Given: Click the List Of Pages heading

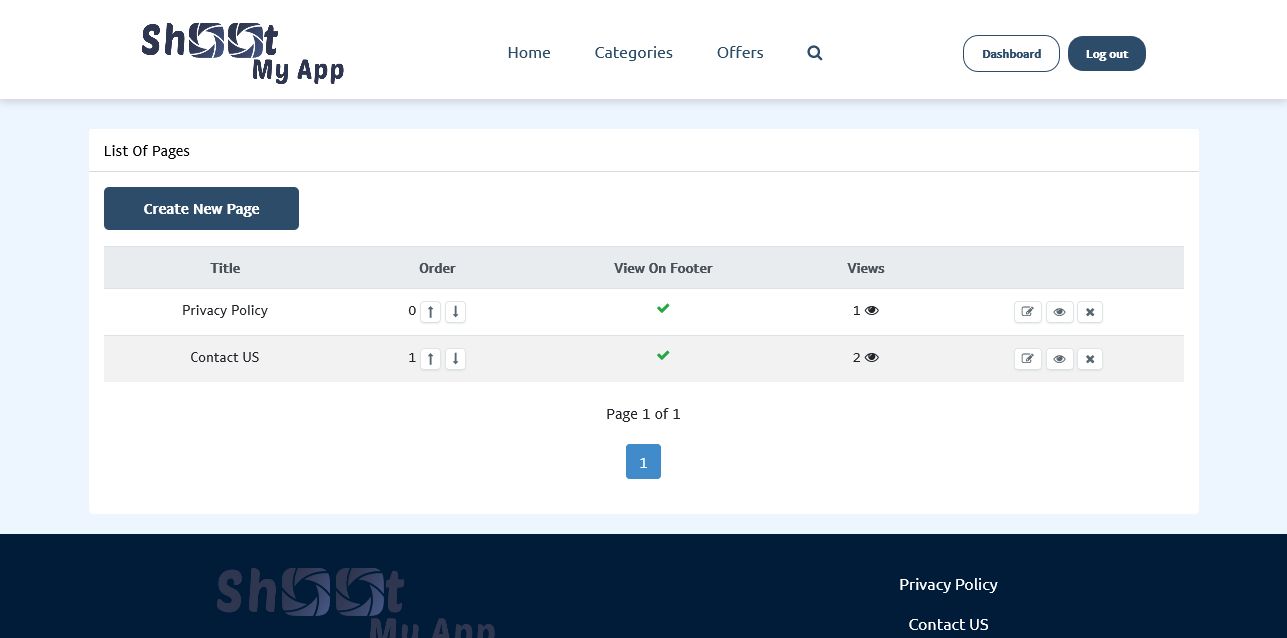Looking at the screenshot, I should click(147, 151).
